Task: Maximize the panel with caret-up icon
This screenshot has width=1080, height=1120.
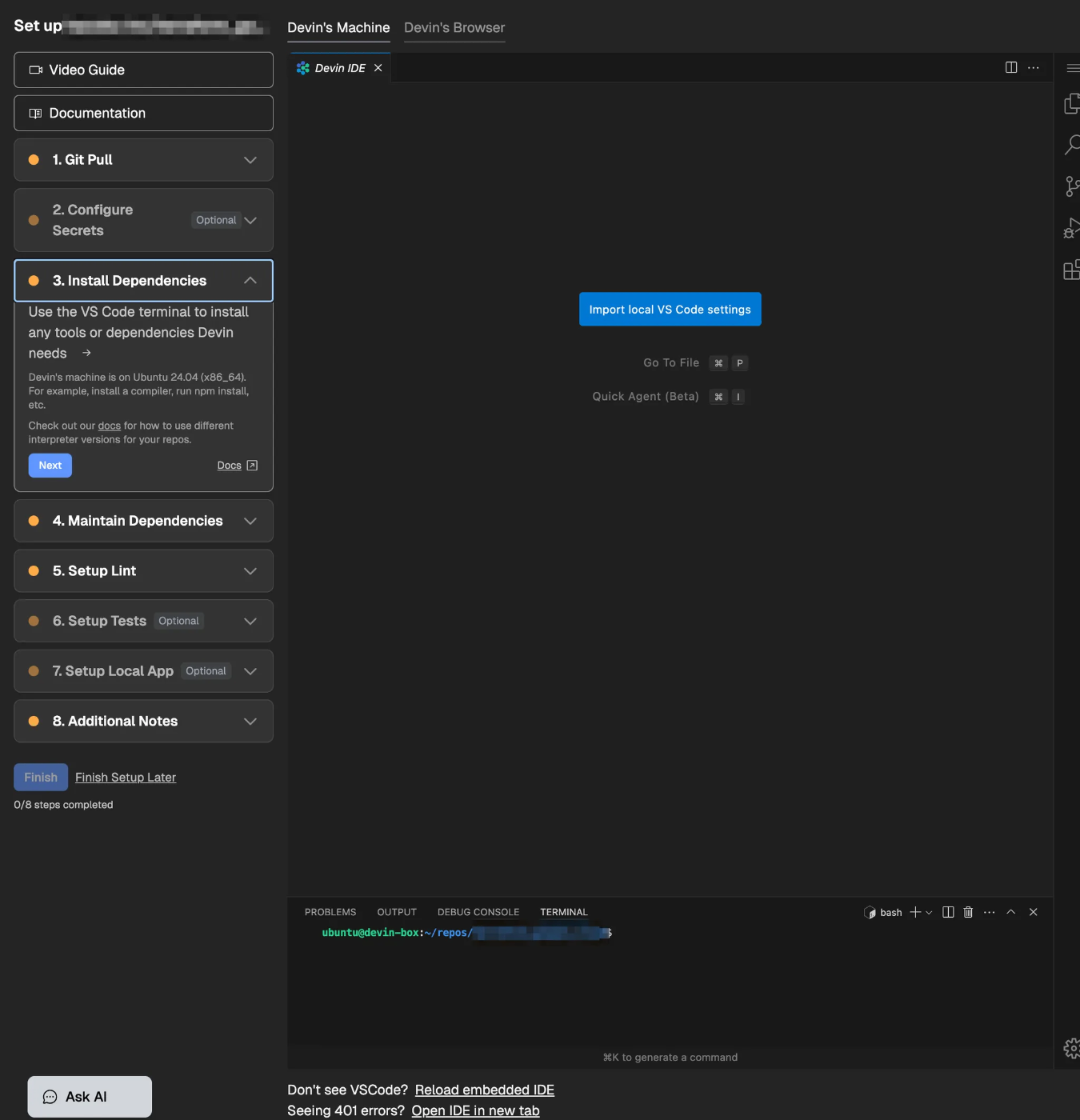Action: (1011, 912)
